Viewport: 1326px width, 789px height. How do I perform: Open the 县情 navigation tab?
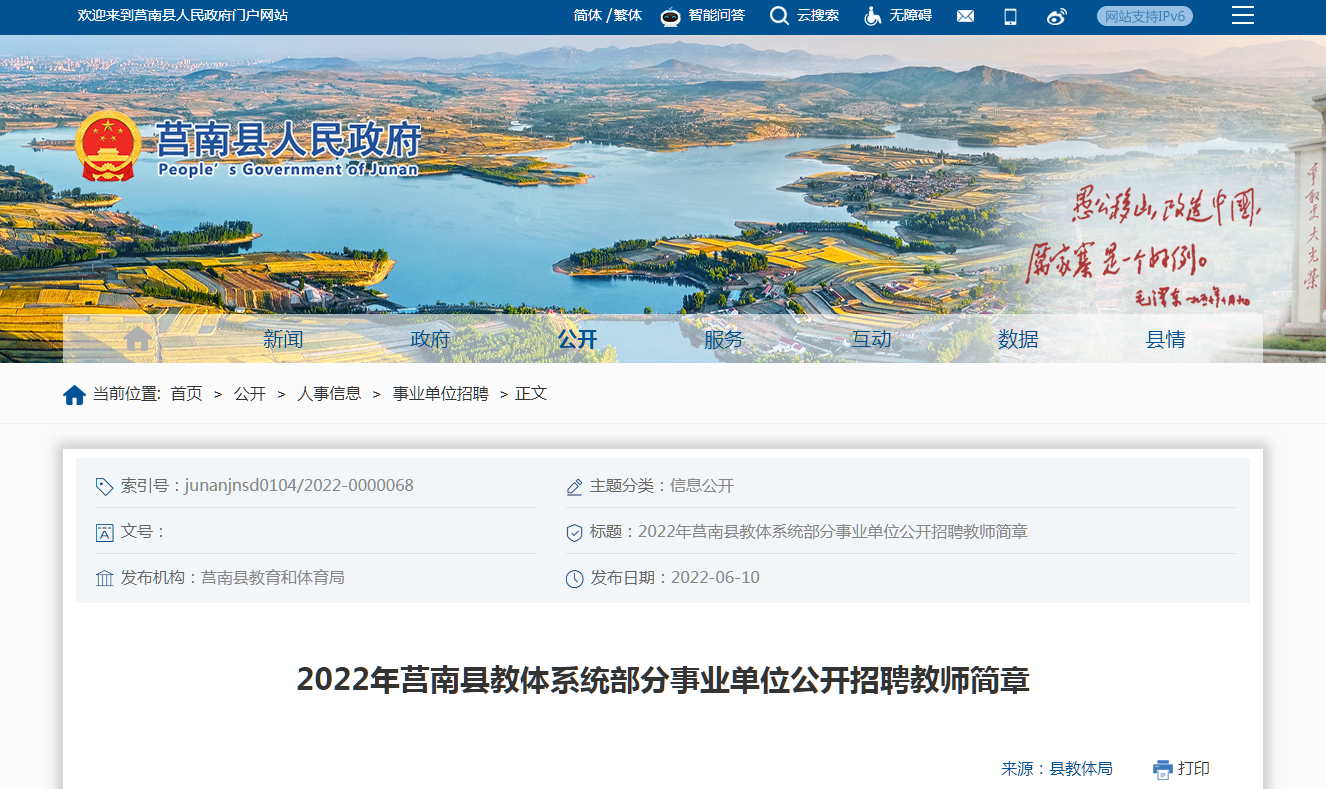pos(1165,339)
